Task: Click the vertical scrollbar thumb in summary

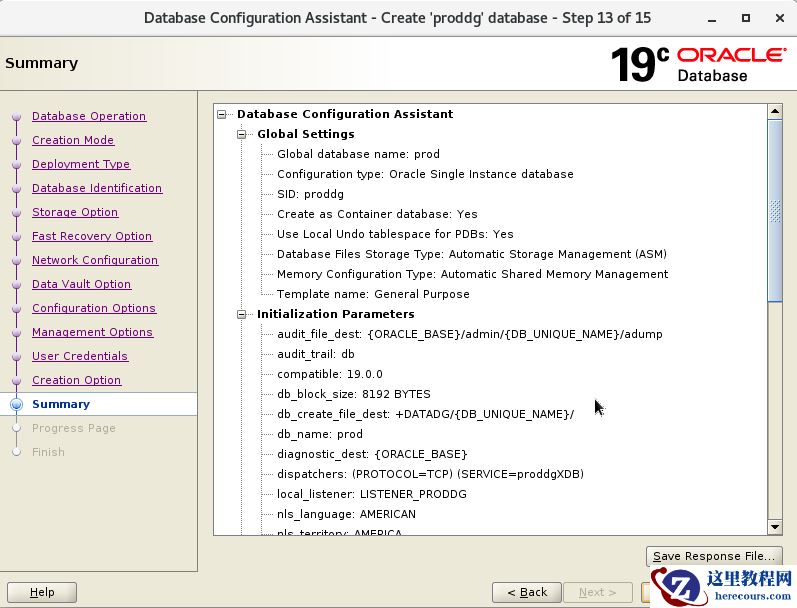Action: pyautogui.click(x=775, y=210)
